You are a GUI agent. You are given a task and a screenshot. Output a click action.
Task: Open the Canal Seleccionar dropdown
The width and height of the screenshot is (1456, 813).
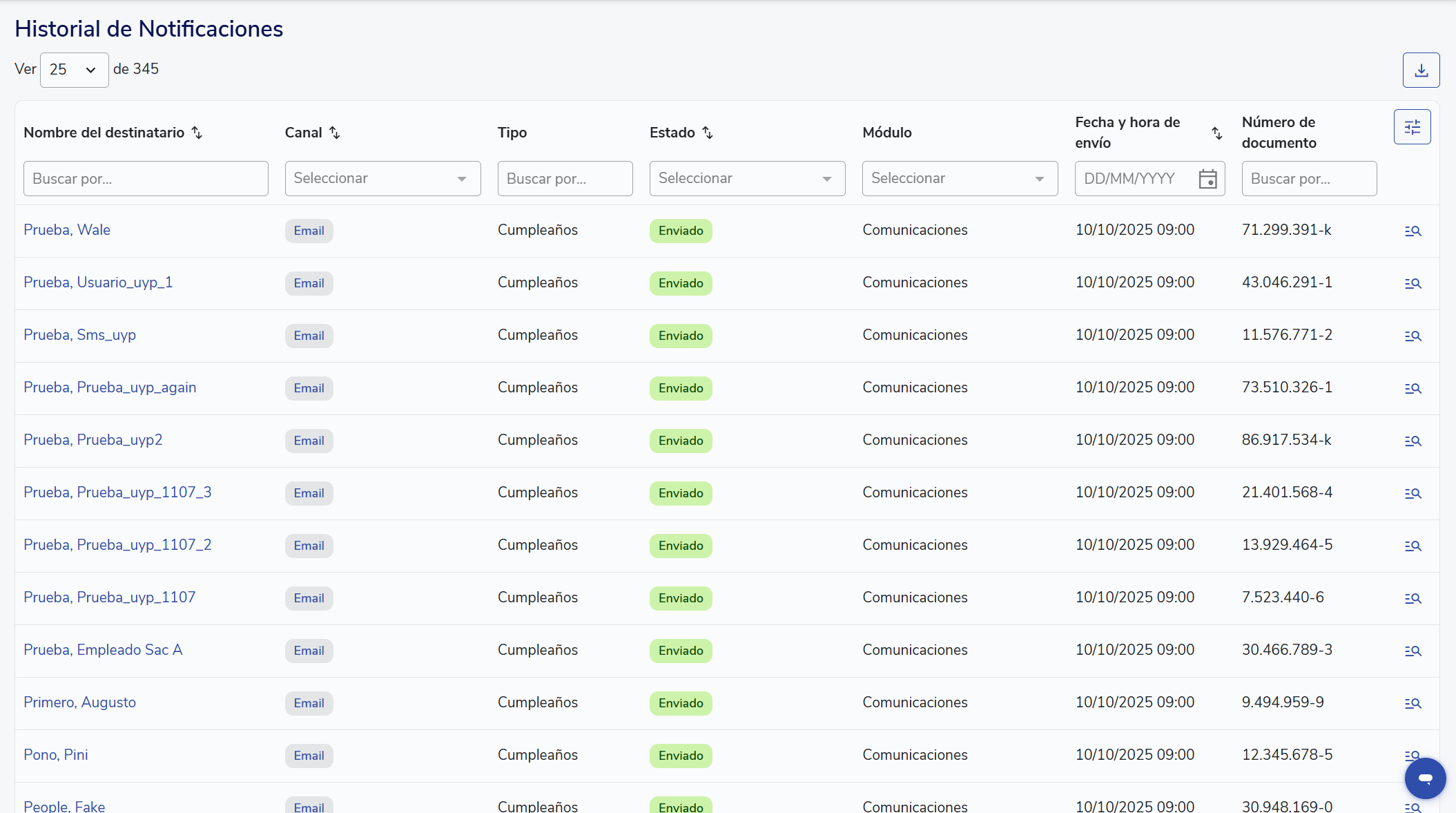point(382,179)
